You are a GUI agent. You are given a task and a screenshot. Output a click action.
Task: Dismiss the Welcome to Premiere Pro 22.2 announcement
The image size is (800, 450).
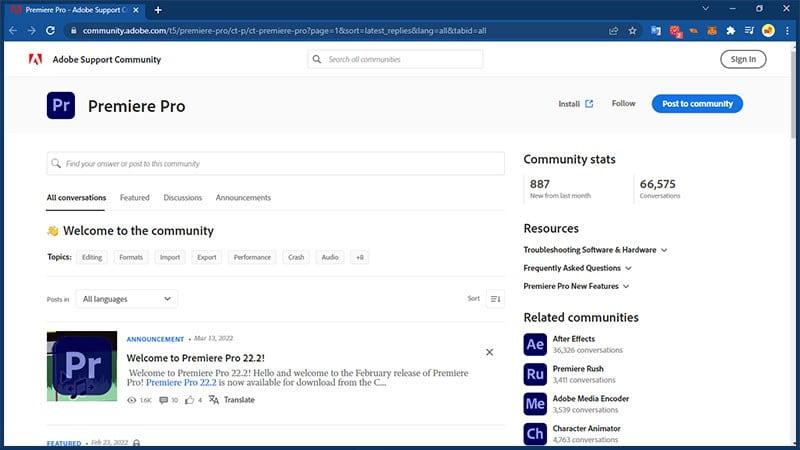tap(489, 352)
